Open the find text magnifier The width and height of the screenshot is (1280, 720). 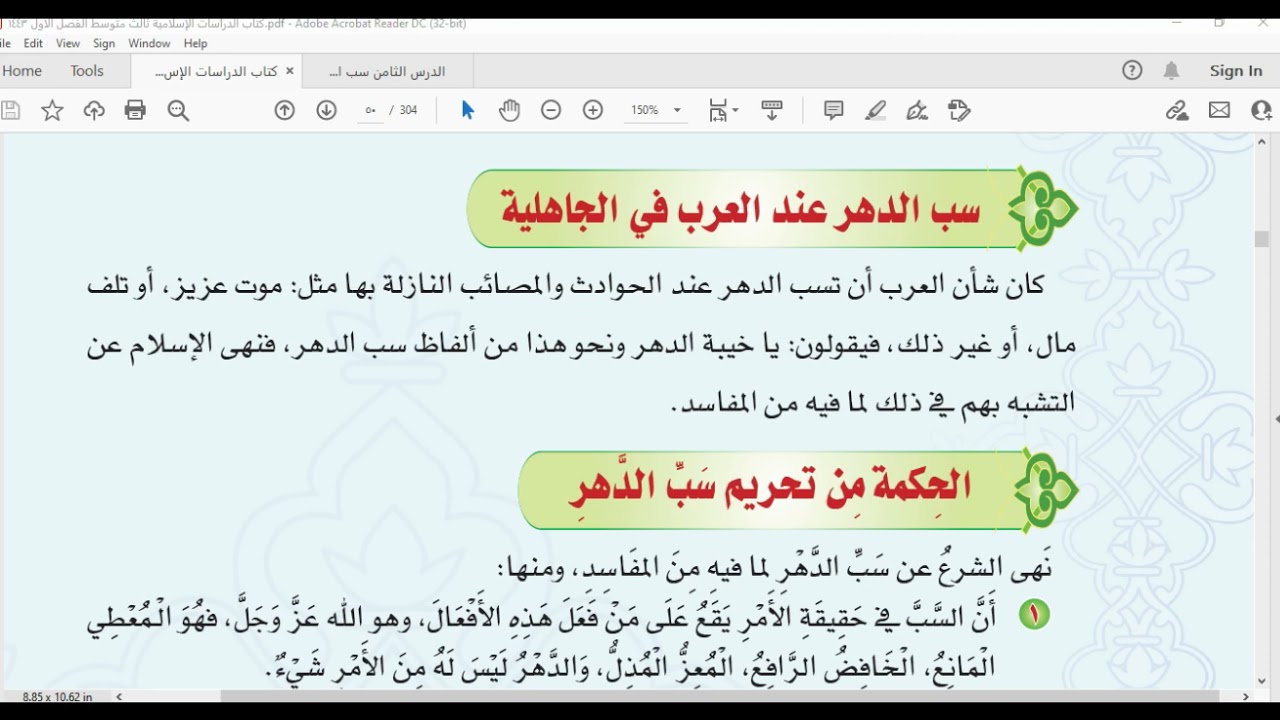(x=178, y=111)
